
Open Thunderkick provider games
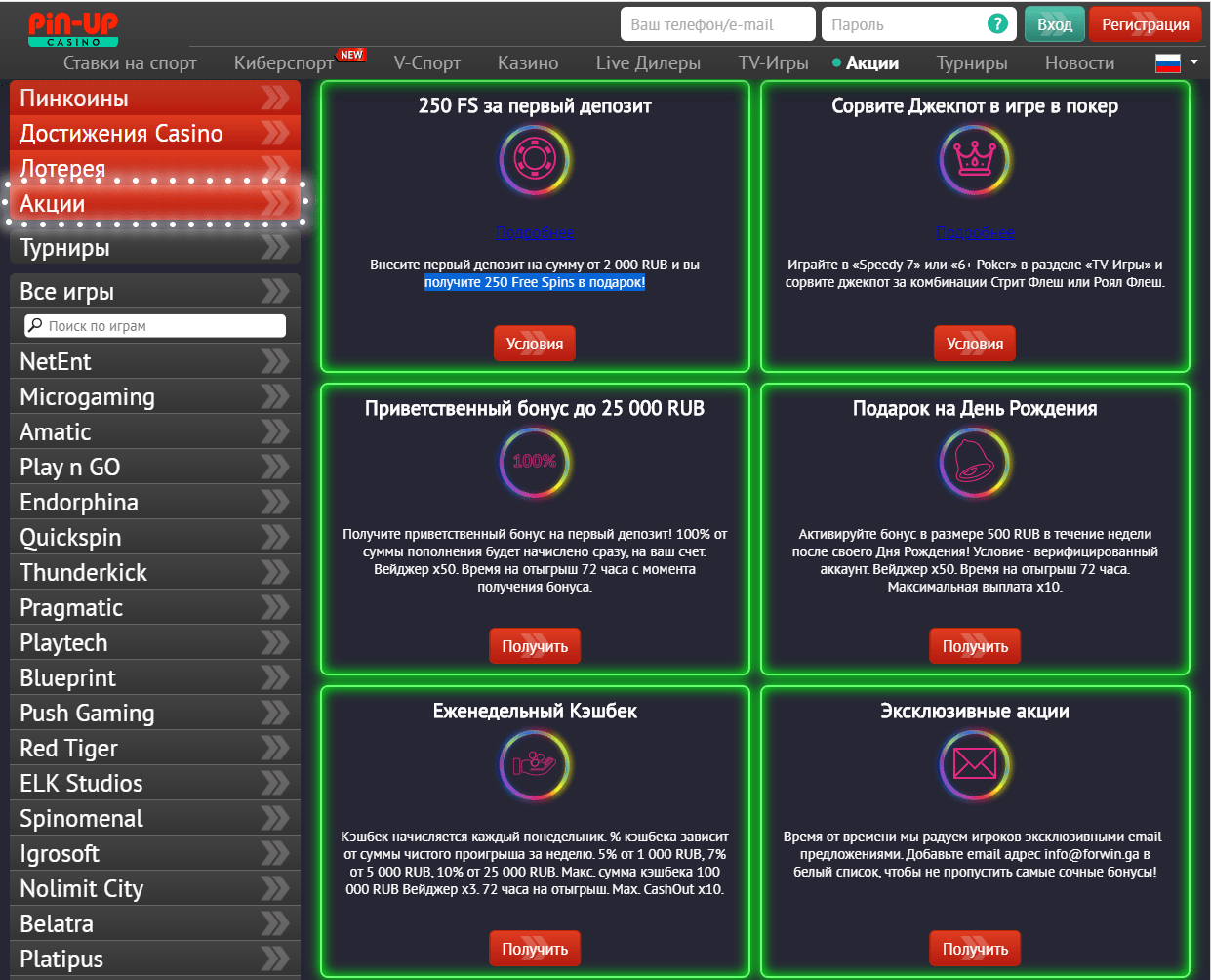(155, 572)
